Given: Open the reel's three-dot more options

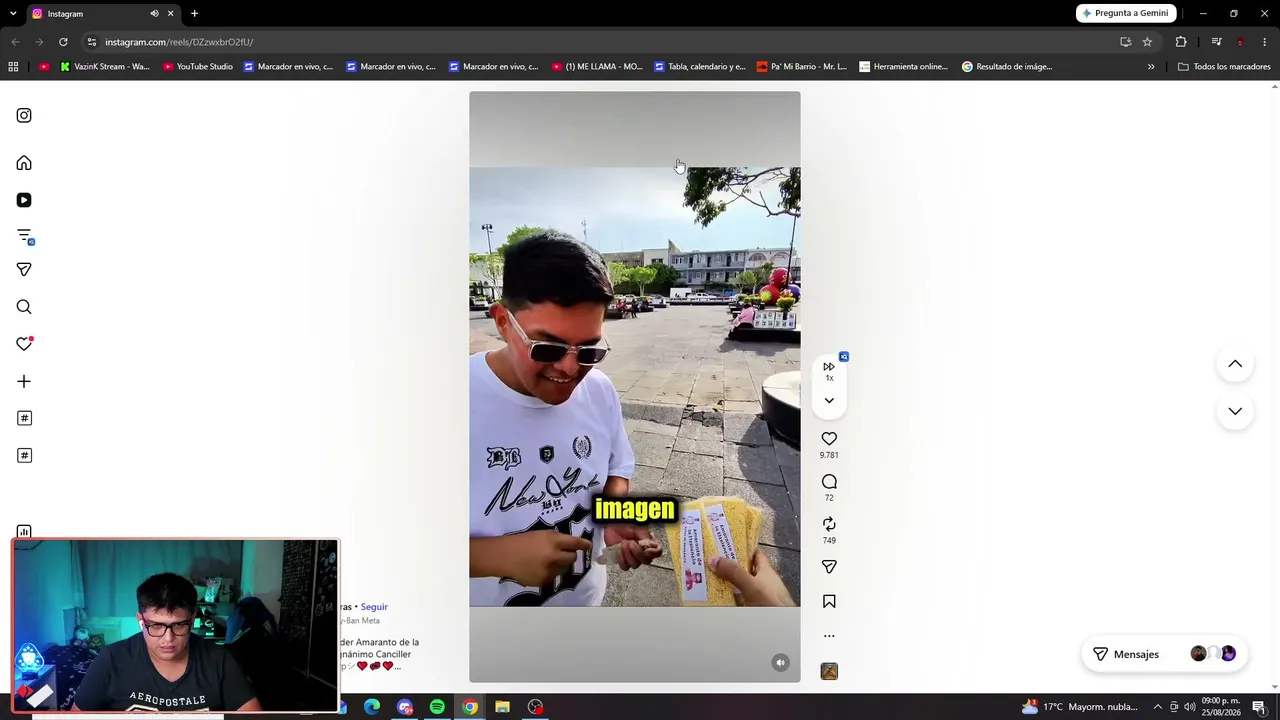Looking at the screenshot, I should coord(829,636).
